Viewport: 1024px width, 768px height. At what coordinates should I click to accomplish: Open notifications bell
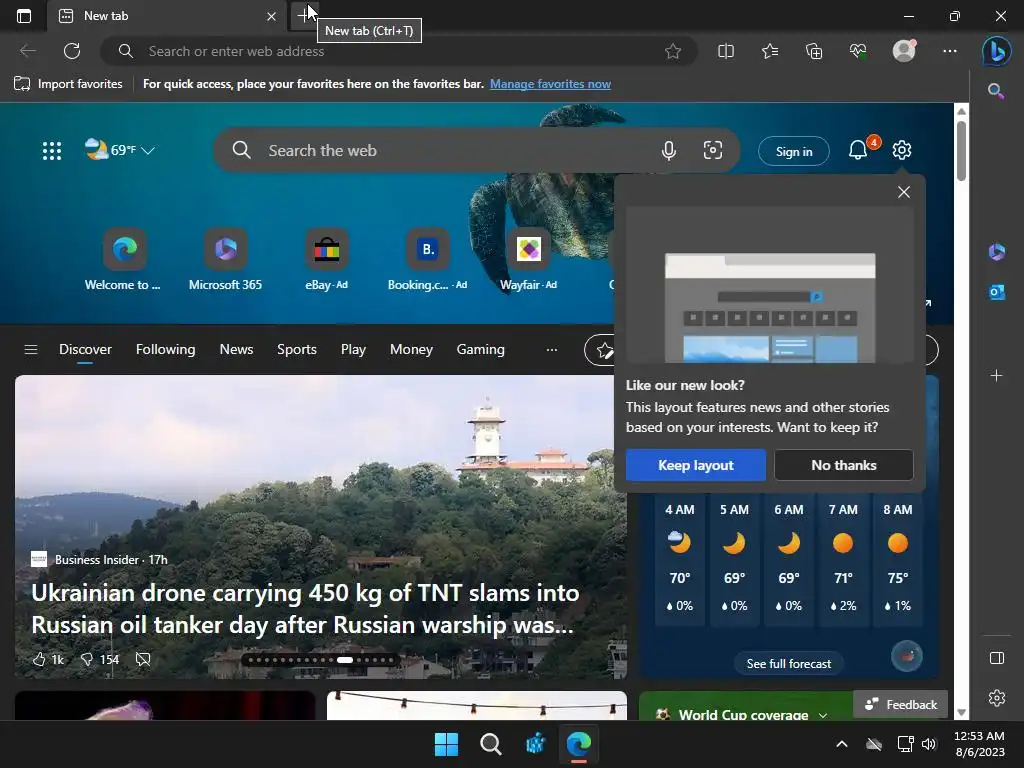[x=858, y=150]
